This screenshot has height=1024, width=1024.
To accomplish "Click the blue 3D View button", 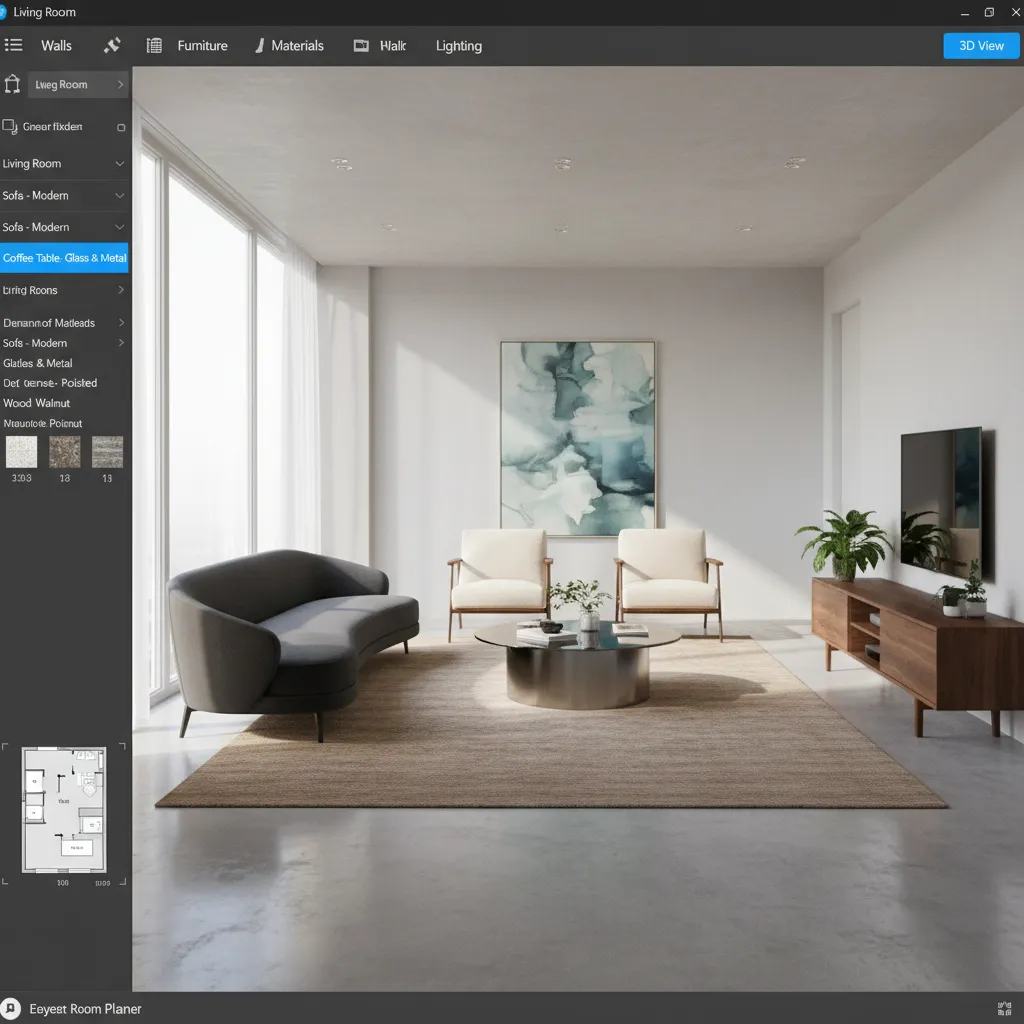I will click(x=981, y=45).
